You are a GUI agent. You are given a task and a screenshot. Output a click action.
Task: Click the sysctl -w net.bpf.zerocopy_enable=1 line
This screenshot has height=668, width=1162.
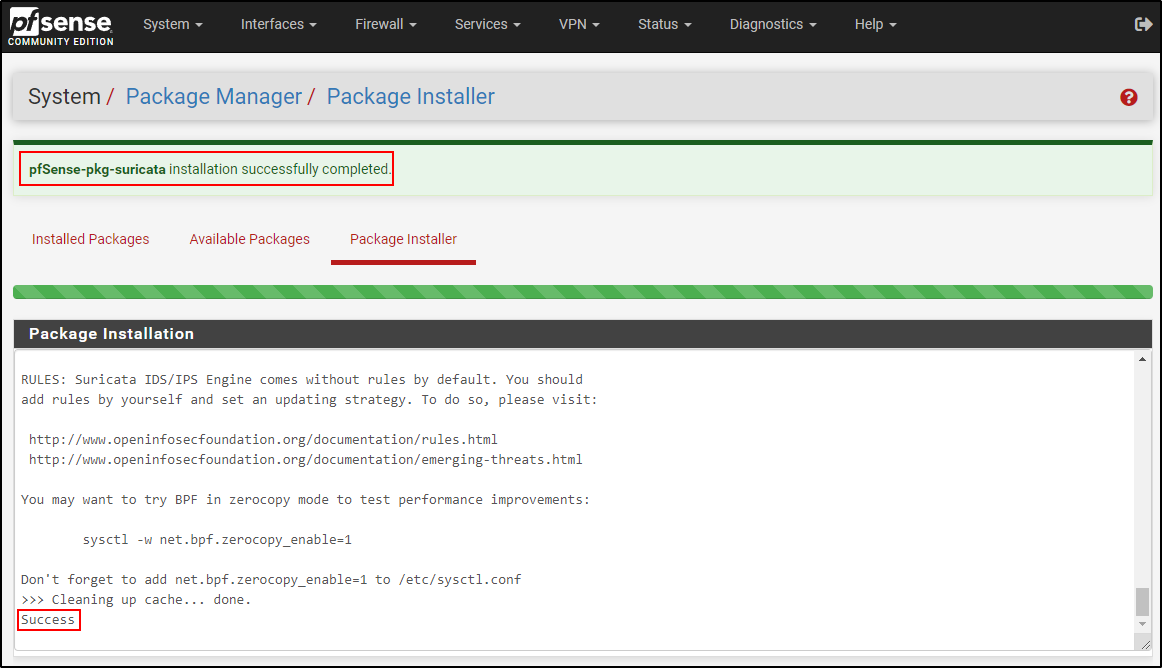(x=217, y=540)
